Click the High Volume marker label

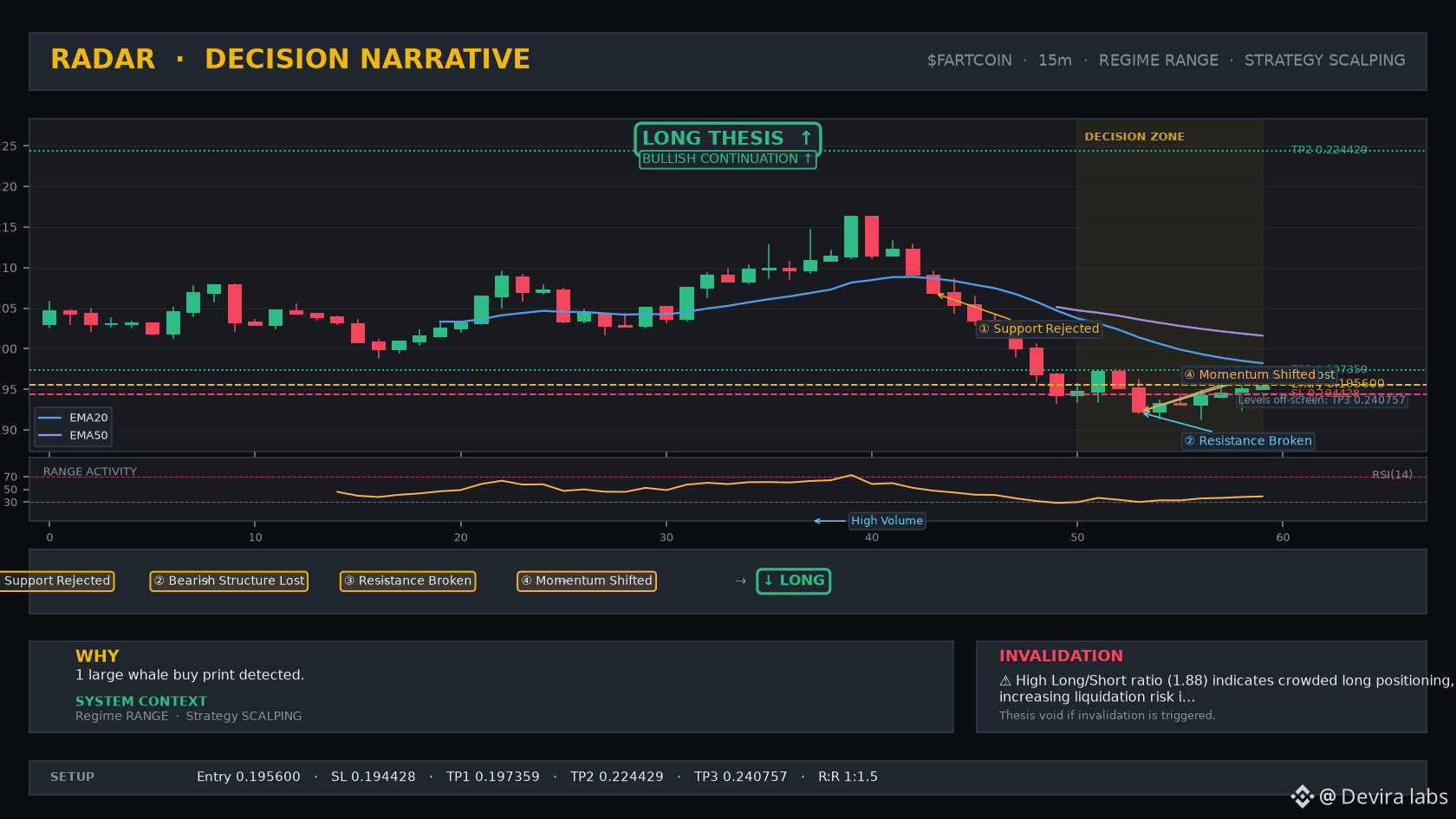click(887, 521)
